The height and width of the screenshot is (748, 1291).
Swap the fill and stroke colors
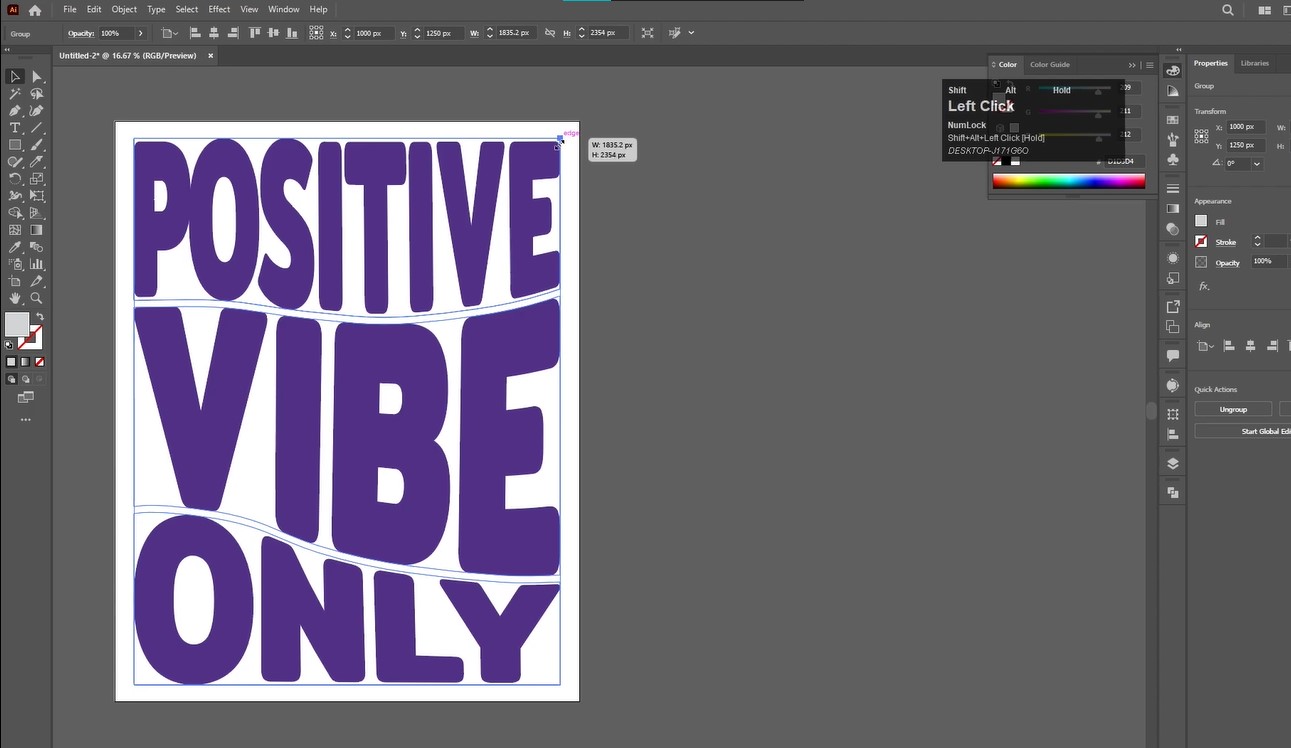[x=40, y=316]
